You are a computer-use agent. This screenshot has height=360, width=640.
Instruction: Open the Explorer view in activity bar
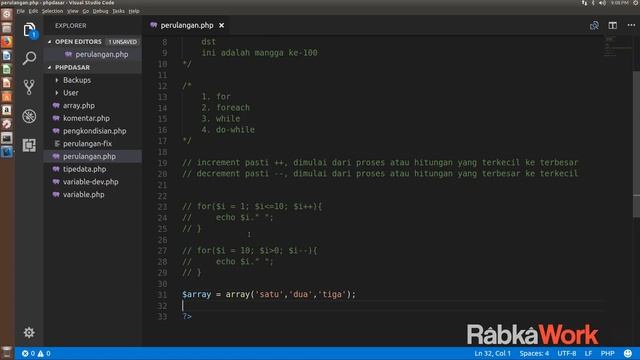(29, 30)
